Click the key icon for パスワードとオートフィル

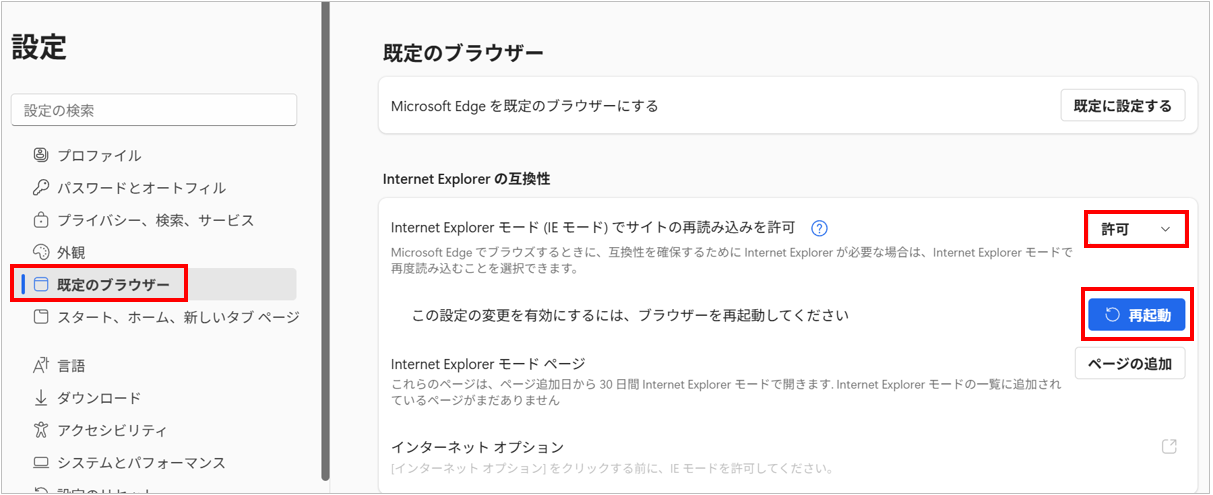click(x=41, y=187)
